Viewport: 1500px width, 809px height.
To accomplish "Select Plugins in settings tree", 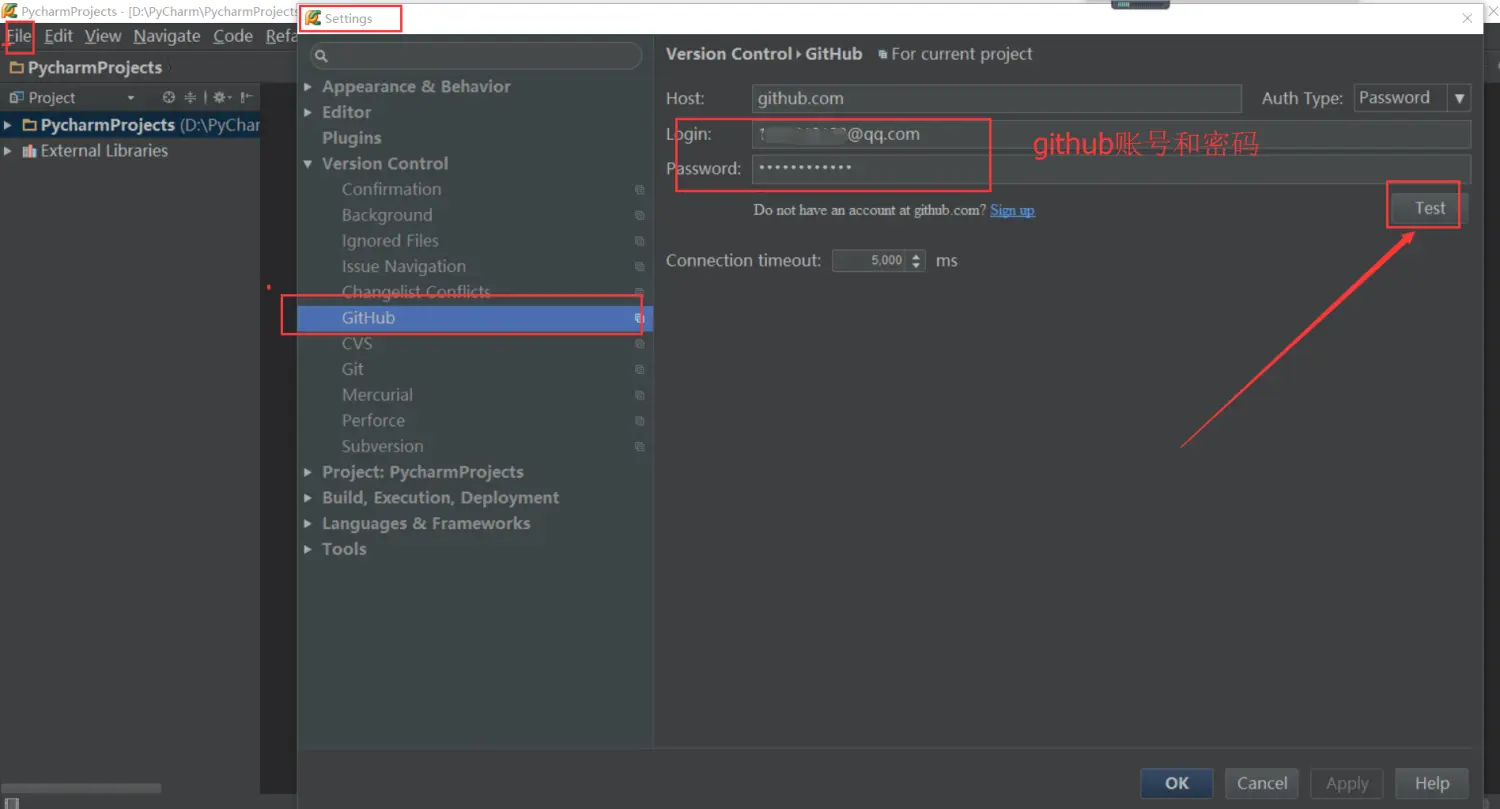I will click(351, 138).
